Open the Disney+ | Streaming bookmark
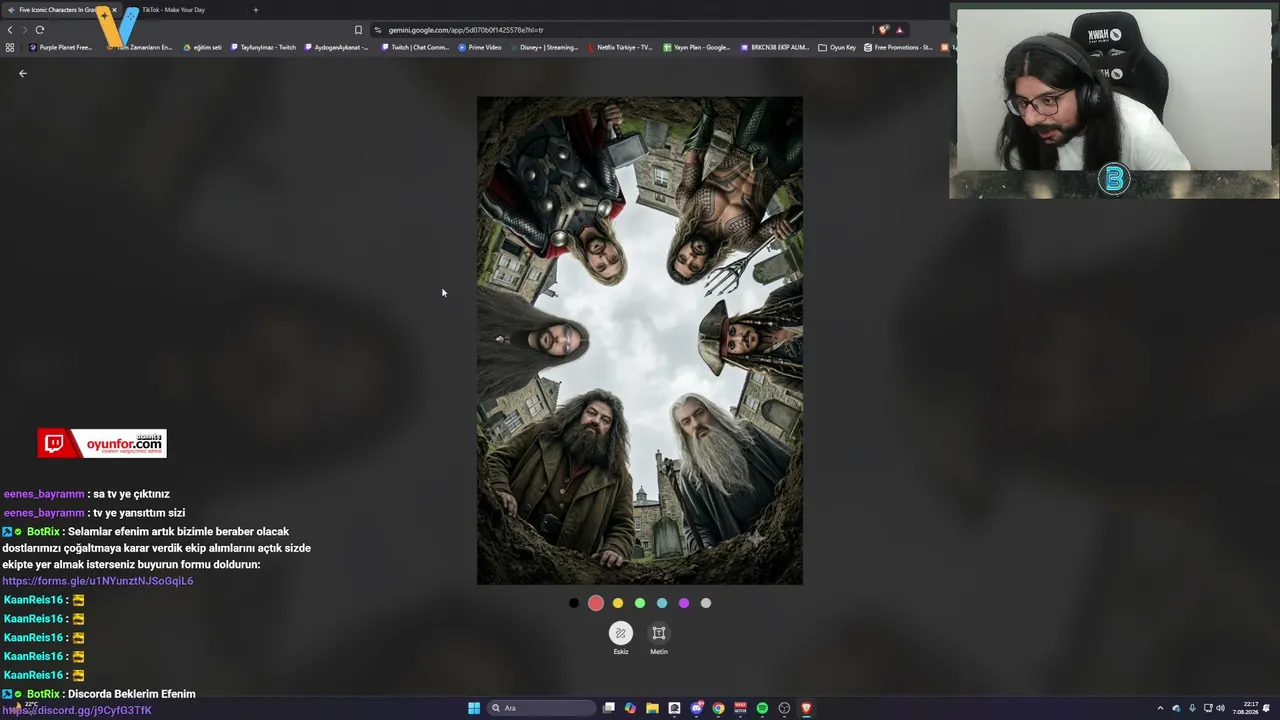 pyautogui.click(x=545, y=47)
